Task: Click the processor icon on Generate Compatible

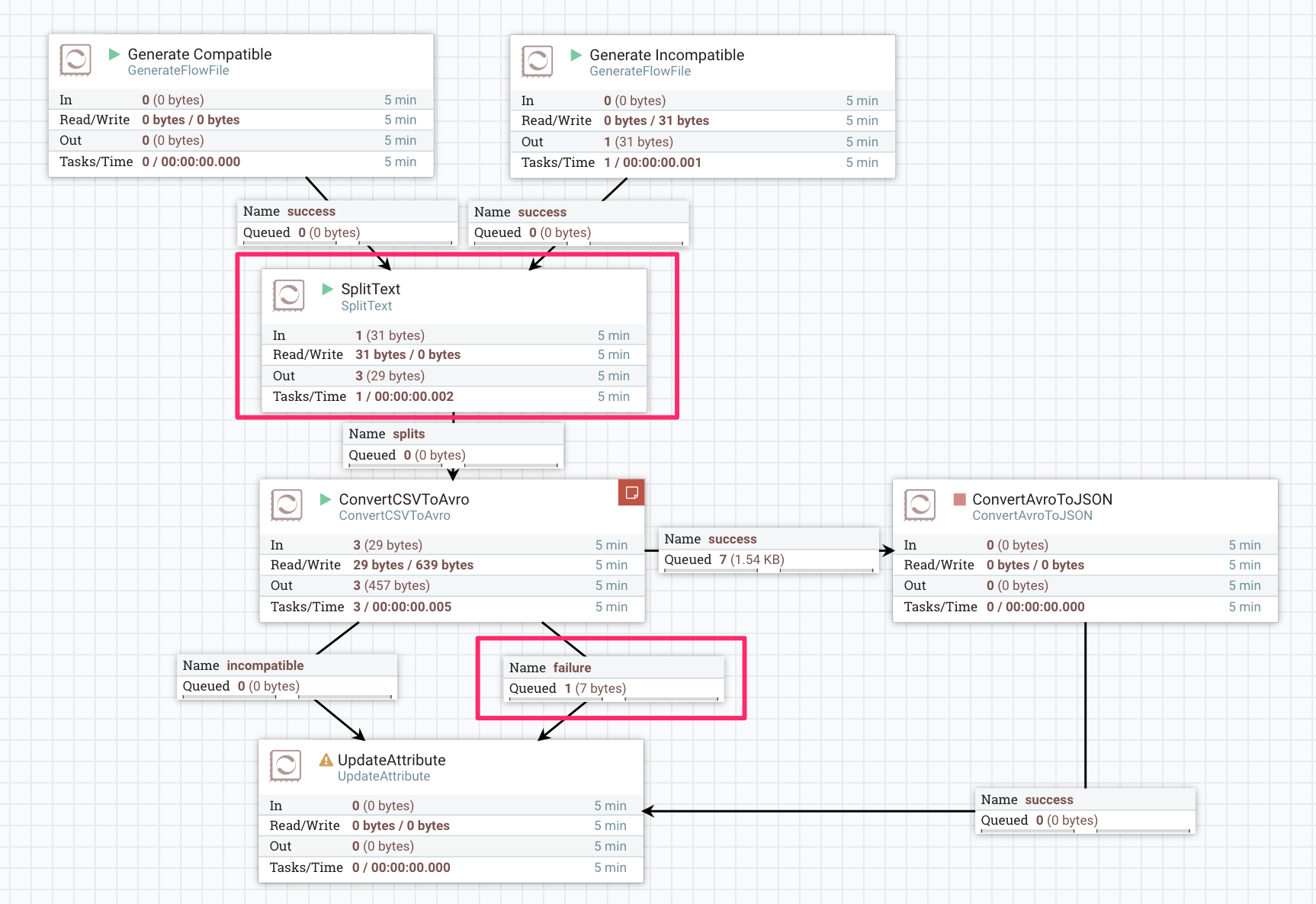Action: tap(75, 61)
